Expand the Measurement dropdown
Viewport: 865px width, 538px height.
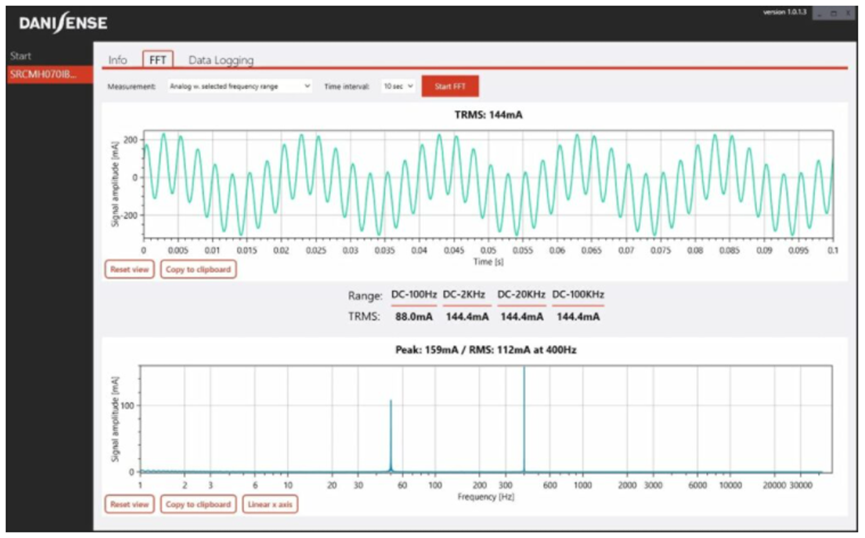[239, 87]
